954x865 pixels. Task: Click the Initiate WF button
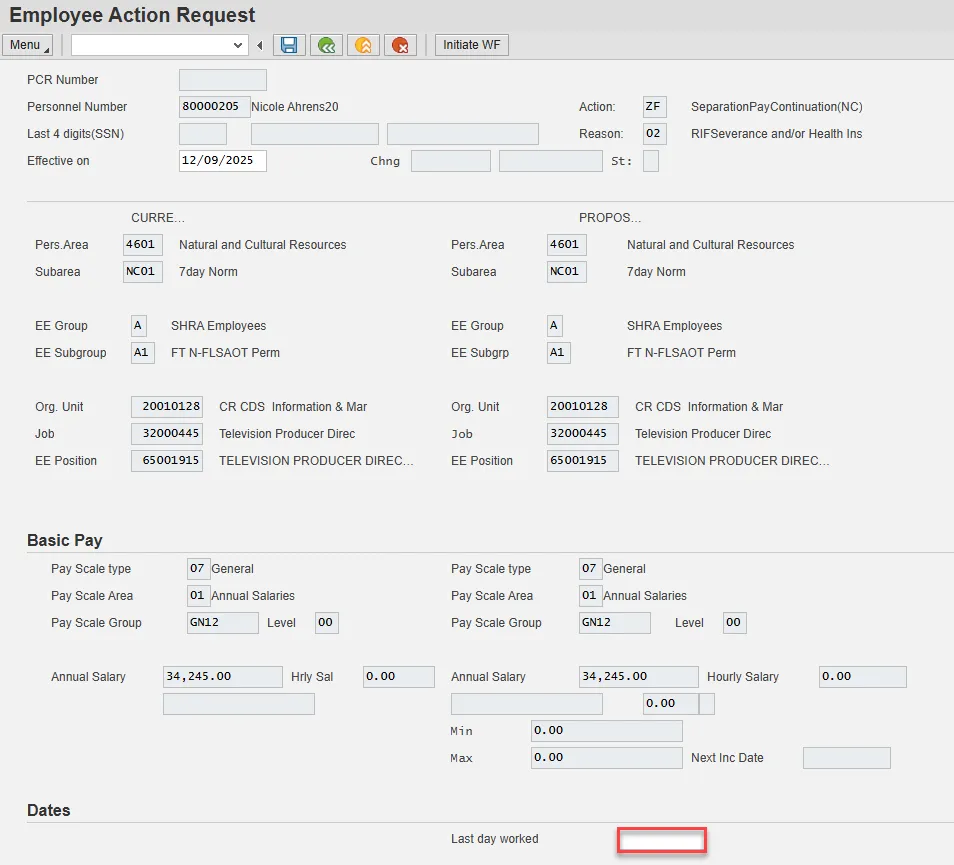(471, 45)
